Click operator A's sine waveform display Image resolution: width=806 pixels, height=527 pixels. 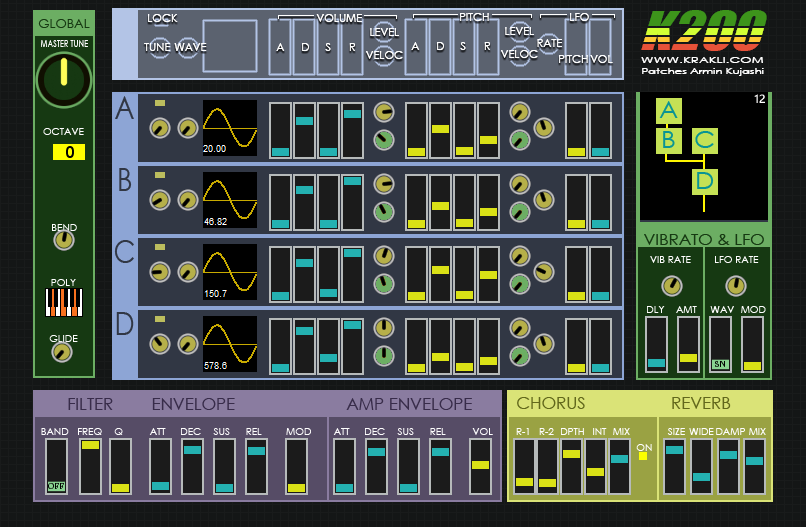pyautogui.click(x=229, y=128)
